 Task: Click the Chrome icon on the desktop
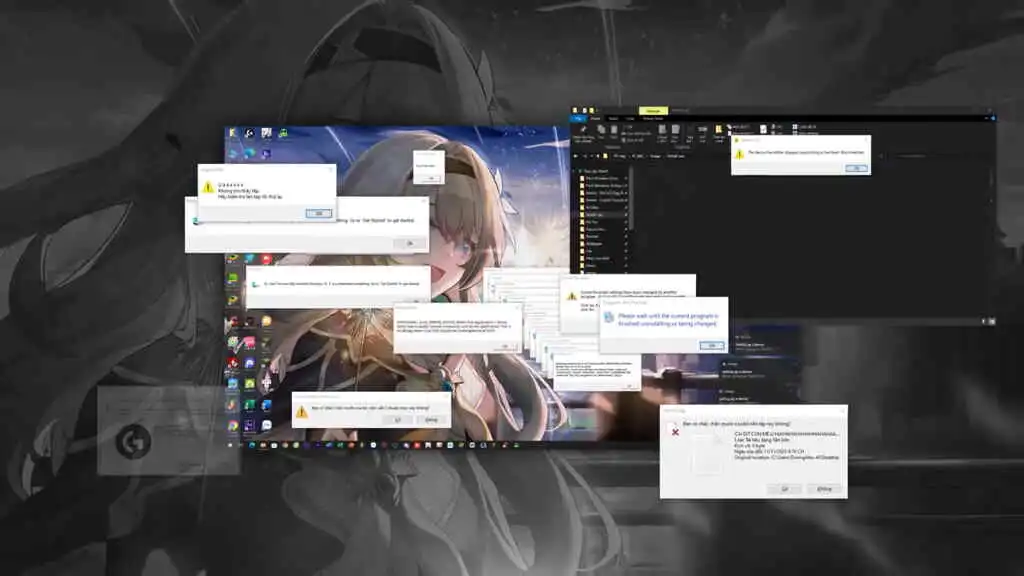[x=232, y=426]
